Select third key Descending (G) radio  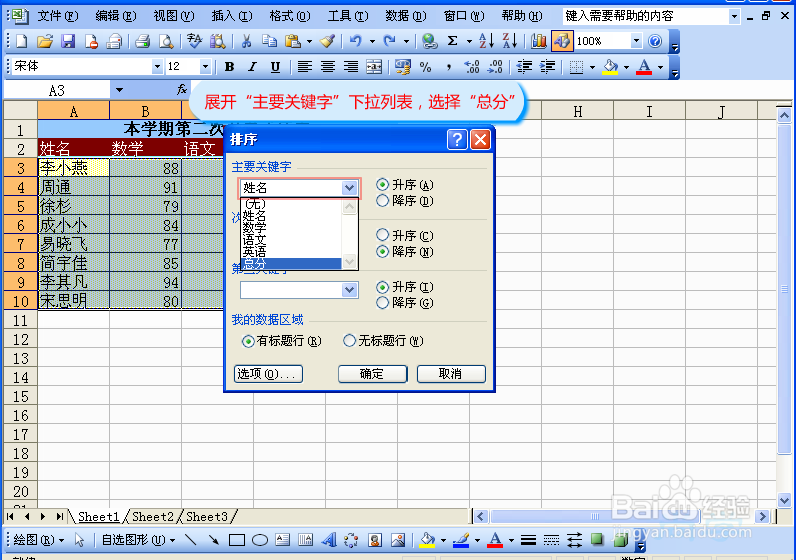point(382,303)
